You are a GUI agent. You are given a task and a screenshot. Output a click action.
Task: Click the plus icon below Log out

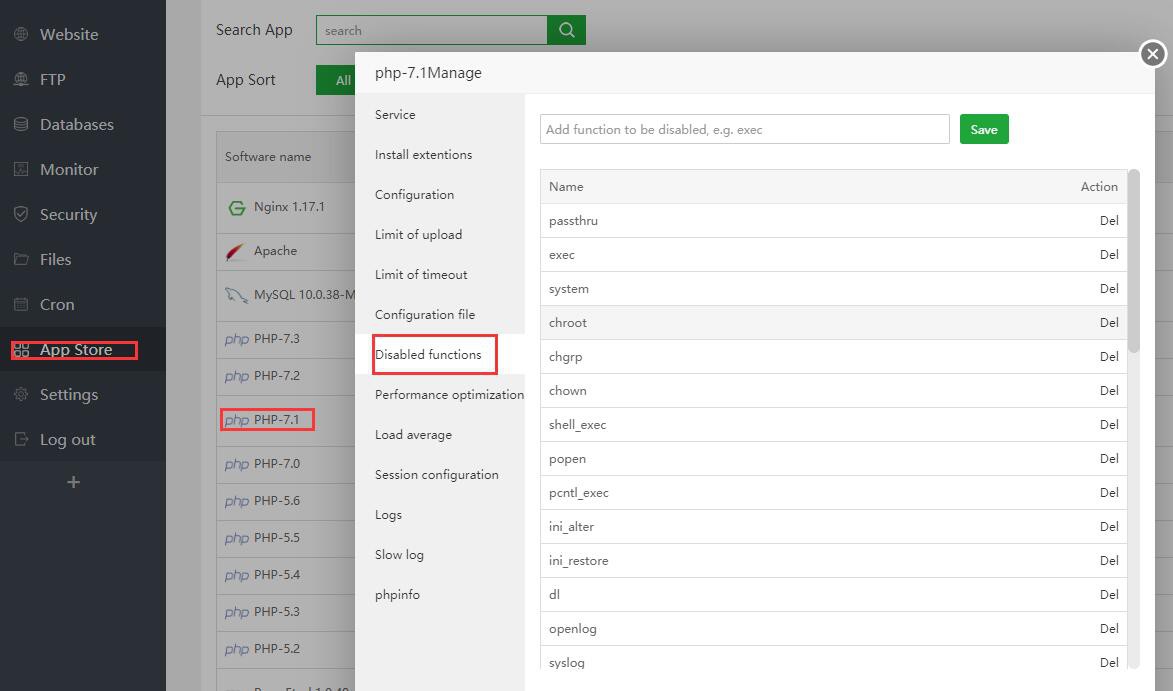tap(73, 482)
